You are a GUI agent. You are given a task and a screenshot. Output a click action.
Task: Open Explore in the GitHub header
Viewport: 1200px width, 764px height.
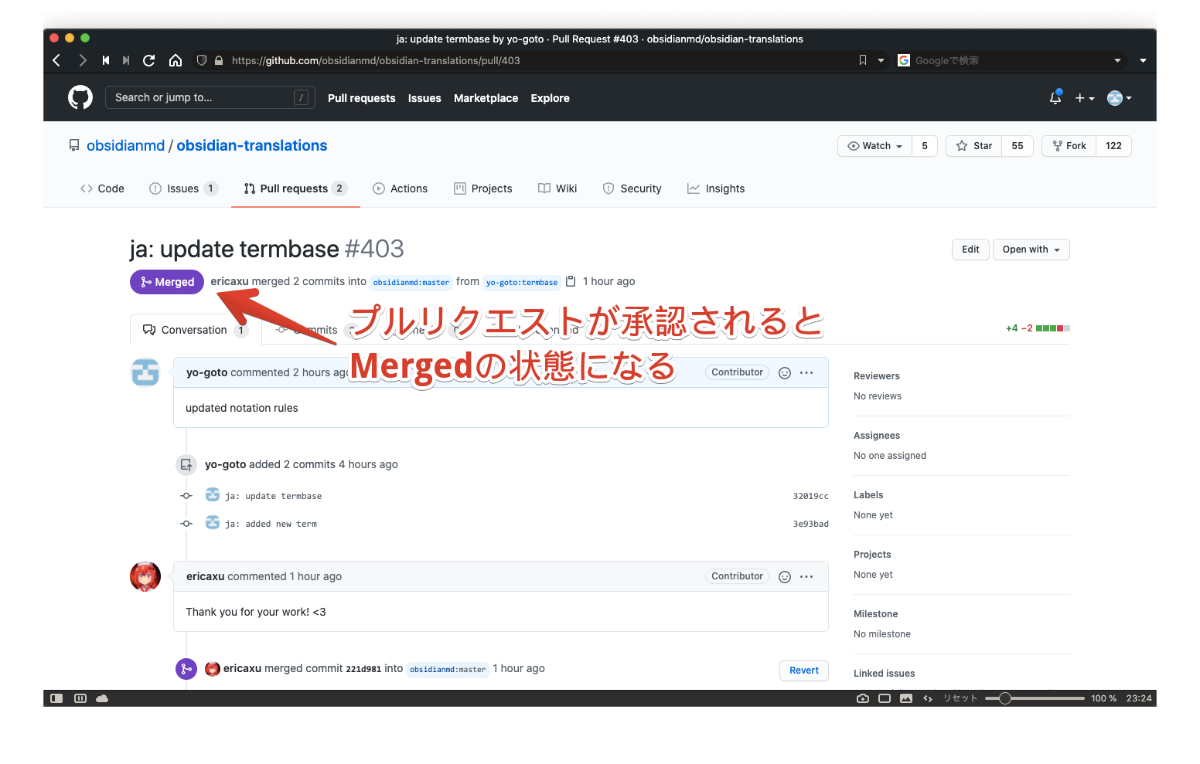550,98
